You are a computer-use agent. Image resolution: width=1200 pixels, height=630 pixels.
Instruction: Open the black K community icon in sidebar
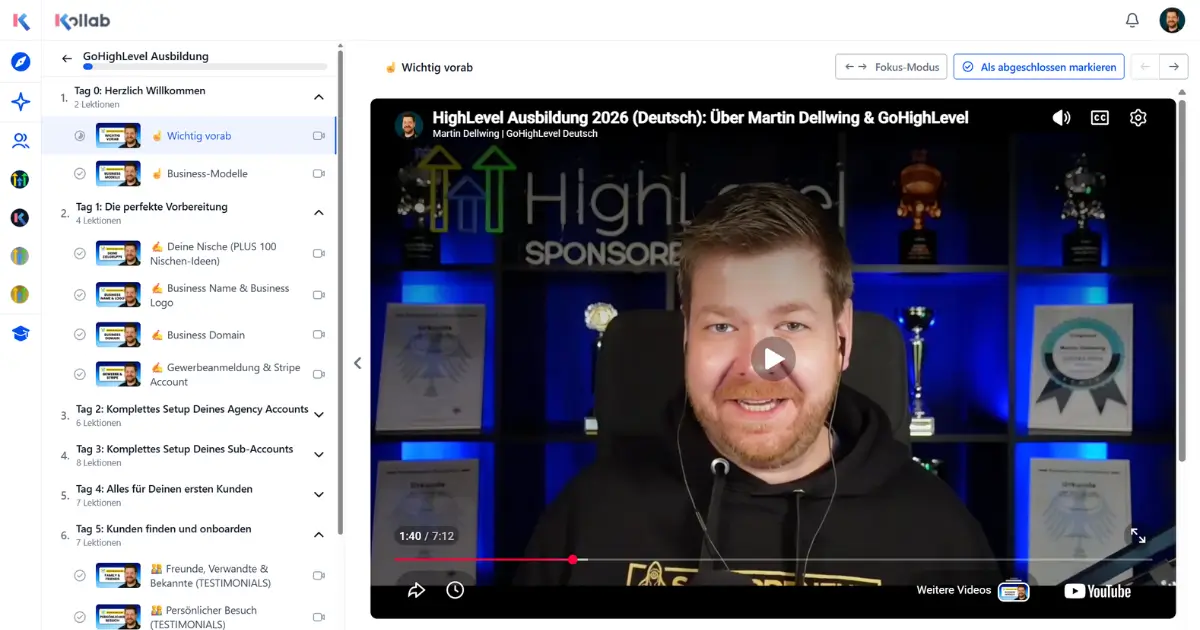20,217
